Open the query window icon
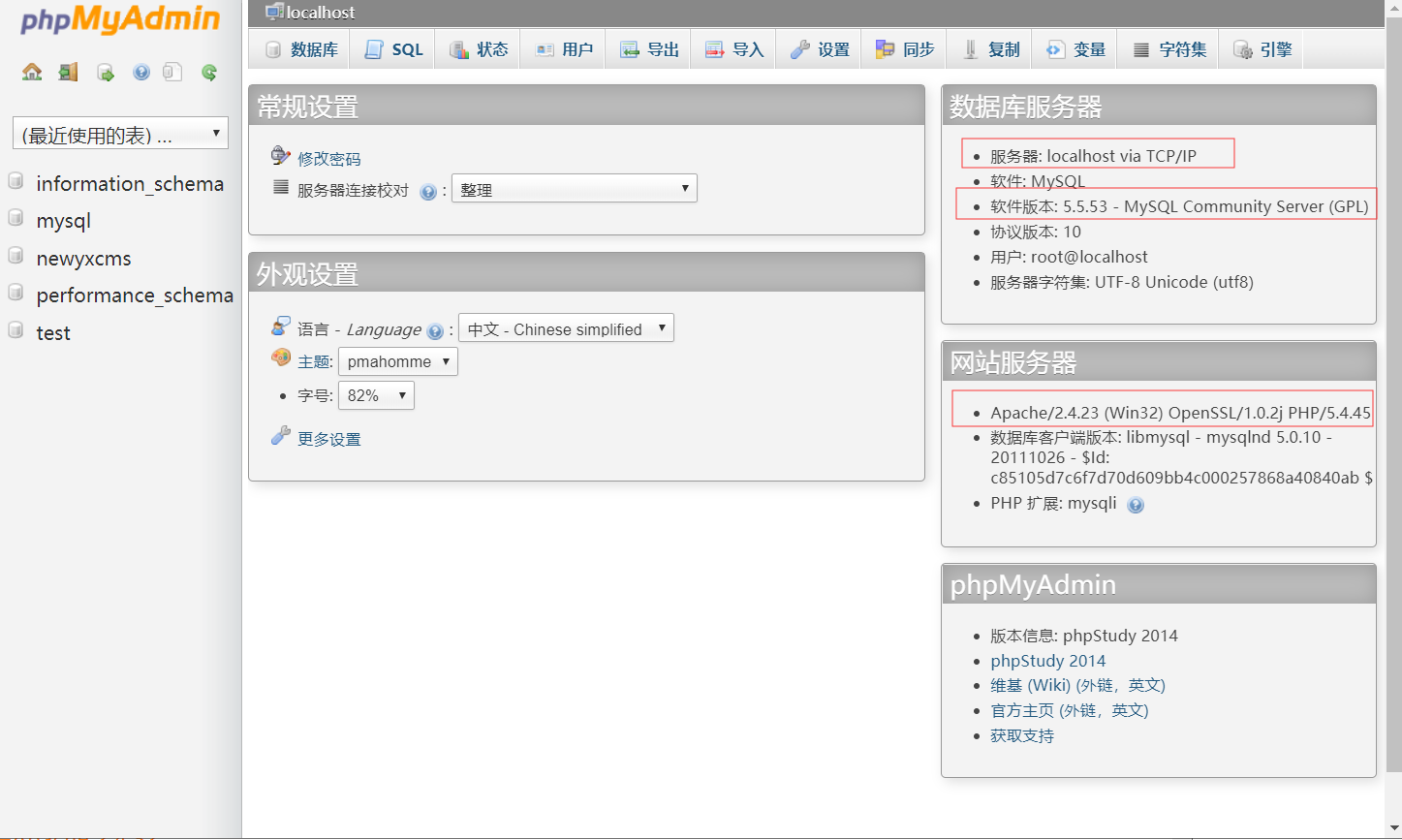The image size is (1402, 840). click(x=106, y=72)
